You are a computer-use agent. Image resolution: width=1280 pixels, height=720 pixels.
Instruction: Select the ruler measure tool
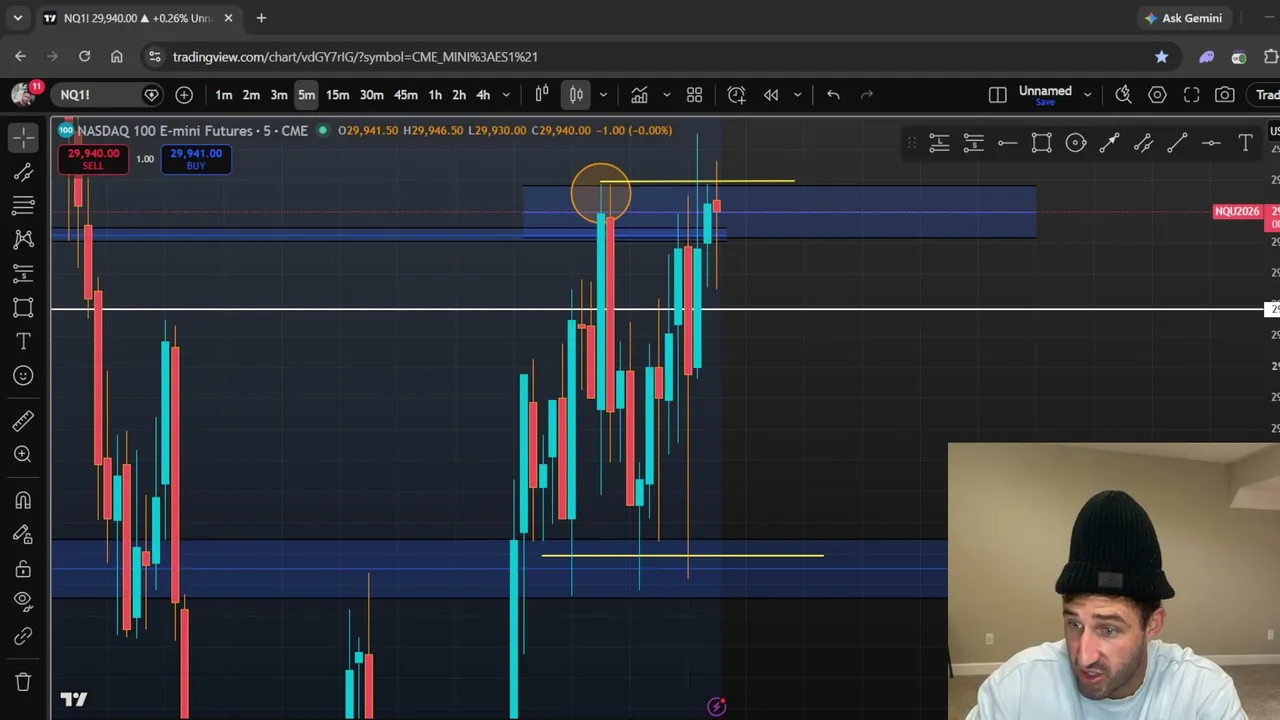click(x=23, y=420)
